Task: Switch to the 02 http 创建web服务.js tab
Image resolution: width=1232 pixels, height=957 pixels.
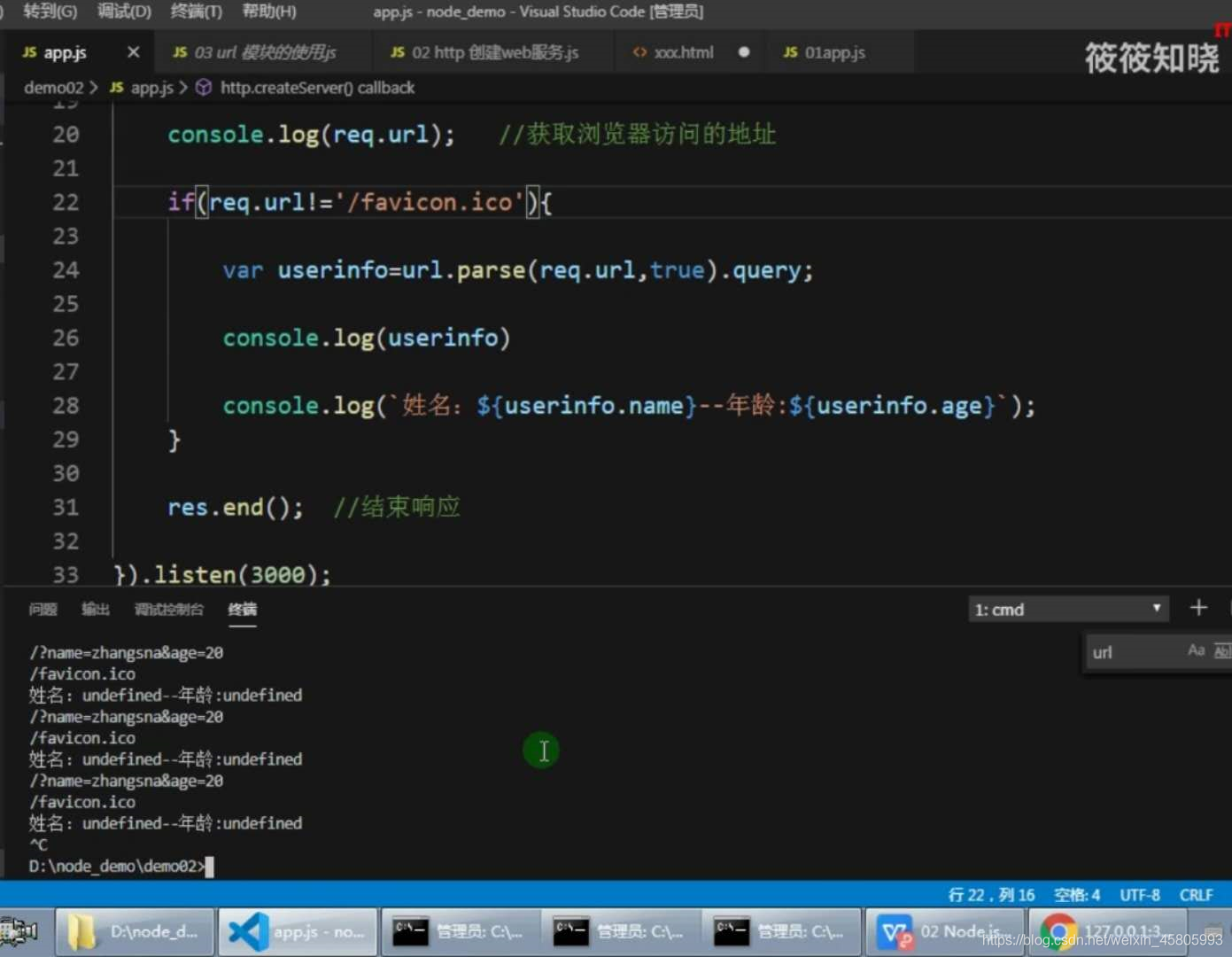Action: tap(495, 52)
